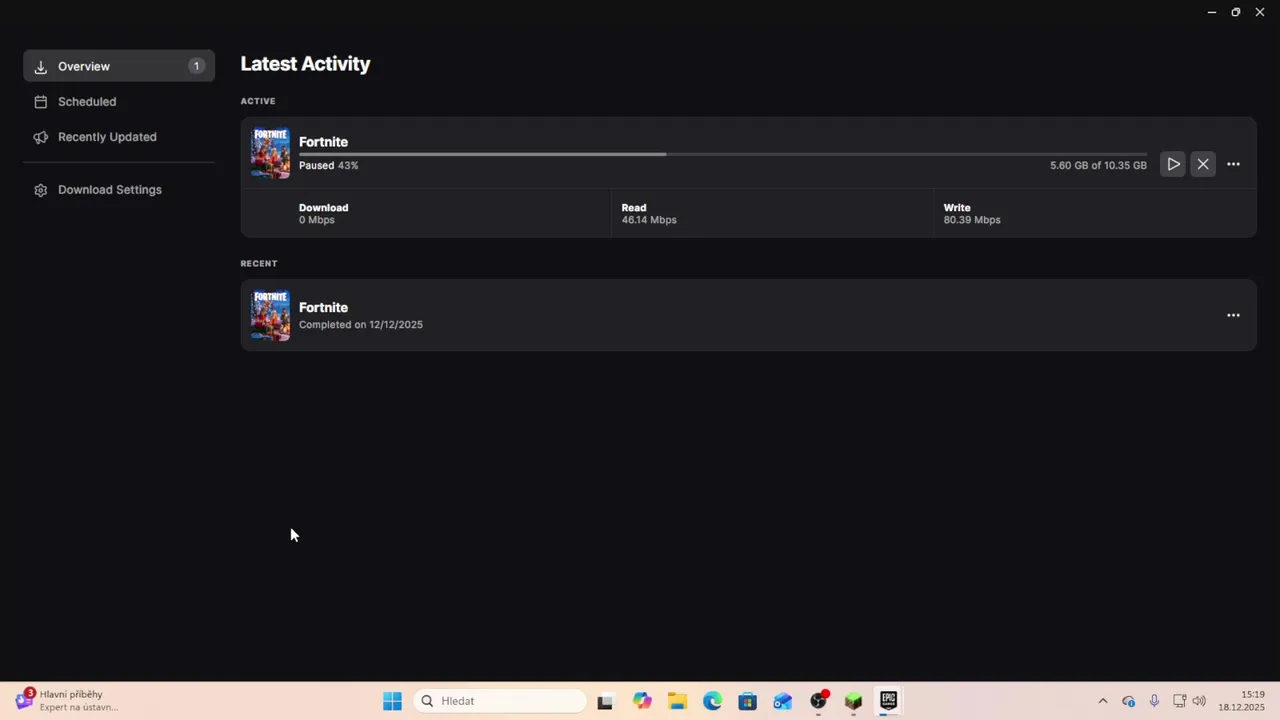1280x720 pixels.
Task: Click the active Fortnite title text
Action: click(x=323, y=142)
